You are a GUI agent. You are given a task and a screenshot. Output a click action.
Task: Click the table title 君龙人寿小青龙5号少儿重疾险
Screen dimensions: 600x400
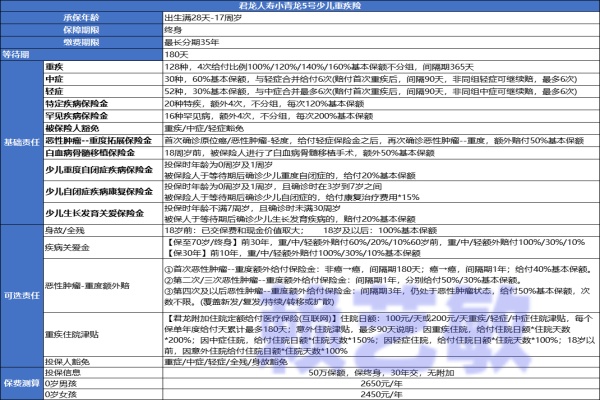click(300, 6)
